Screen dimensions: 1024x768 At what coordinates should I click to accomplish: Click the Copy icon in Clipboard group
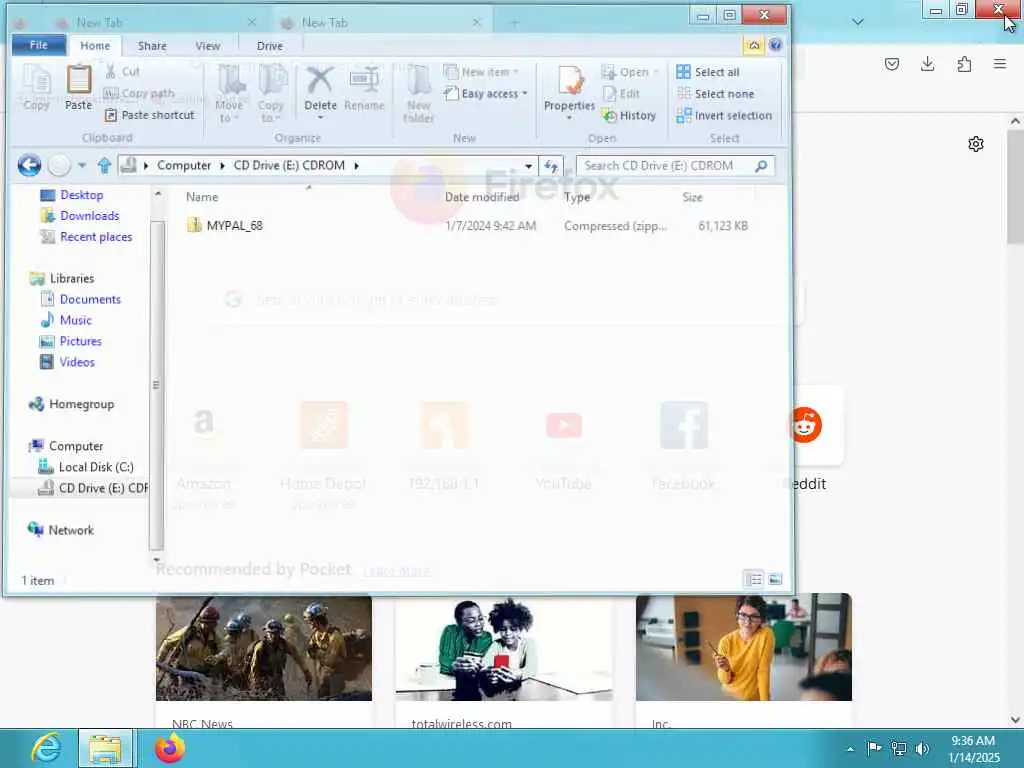37,81
